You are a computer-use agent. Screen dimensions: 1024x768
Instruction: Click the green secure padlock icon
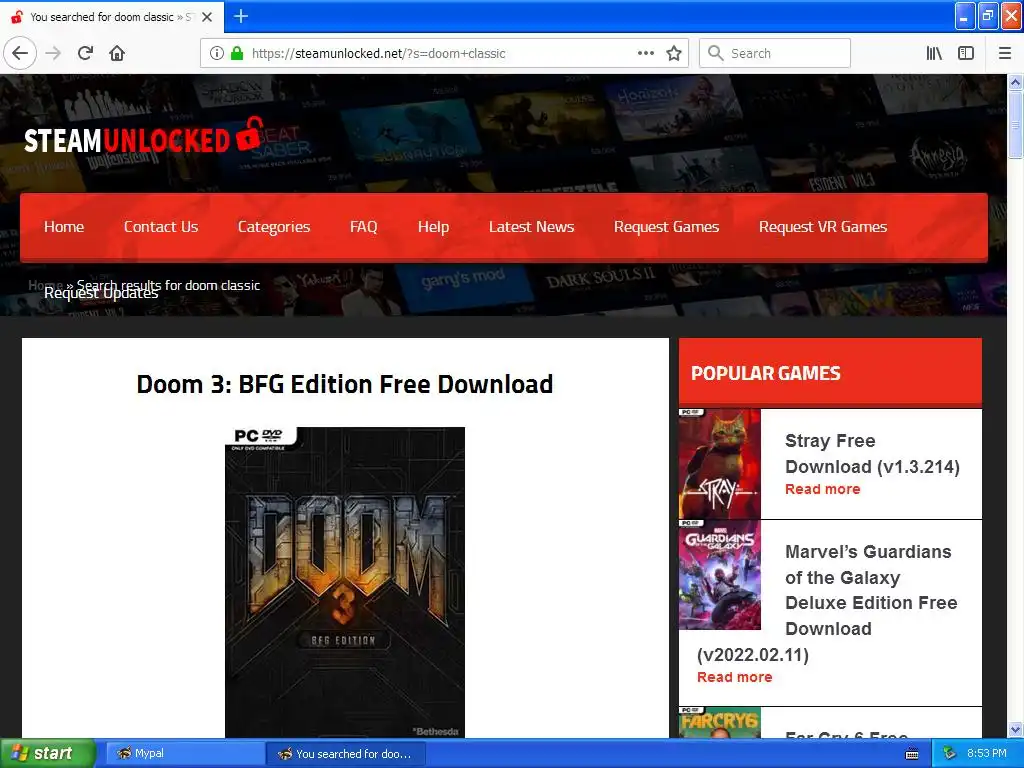[236, 53]
